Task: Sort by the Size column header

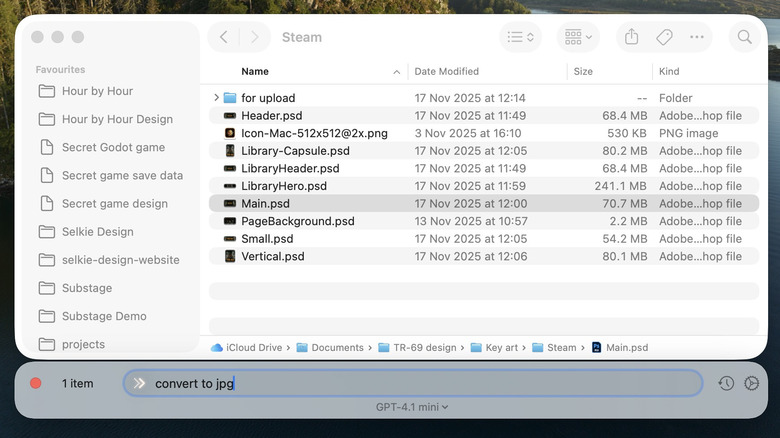Action: pos(583,71)
